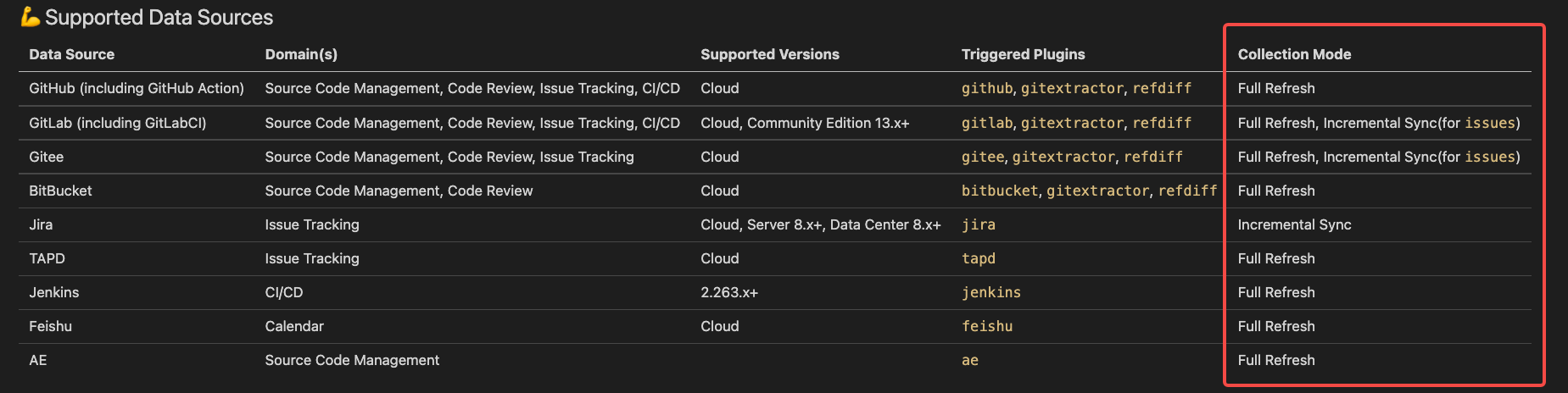This screenshot has height=393, width=1568.
Task: Click the jenkins plugin tag
Action: point(991,292)
